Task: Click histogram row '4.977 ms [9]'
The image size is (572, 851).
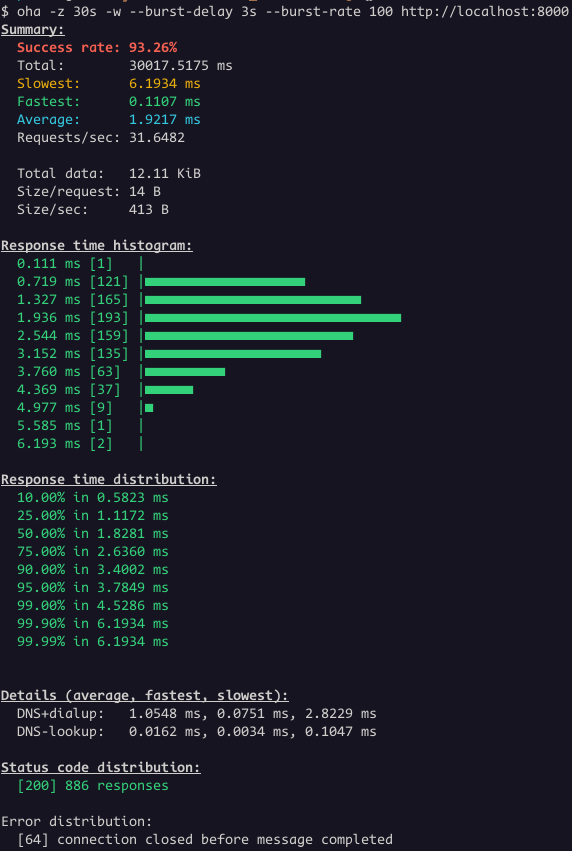Action: 85,408
